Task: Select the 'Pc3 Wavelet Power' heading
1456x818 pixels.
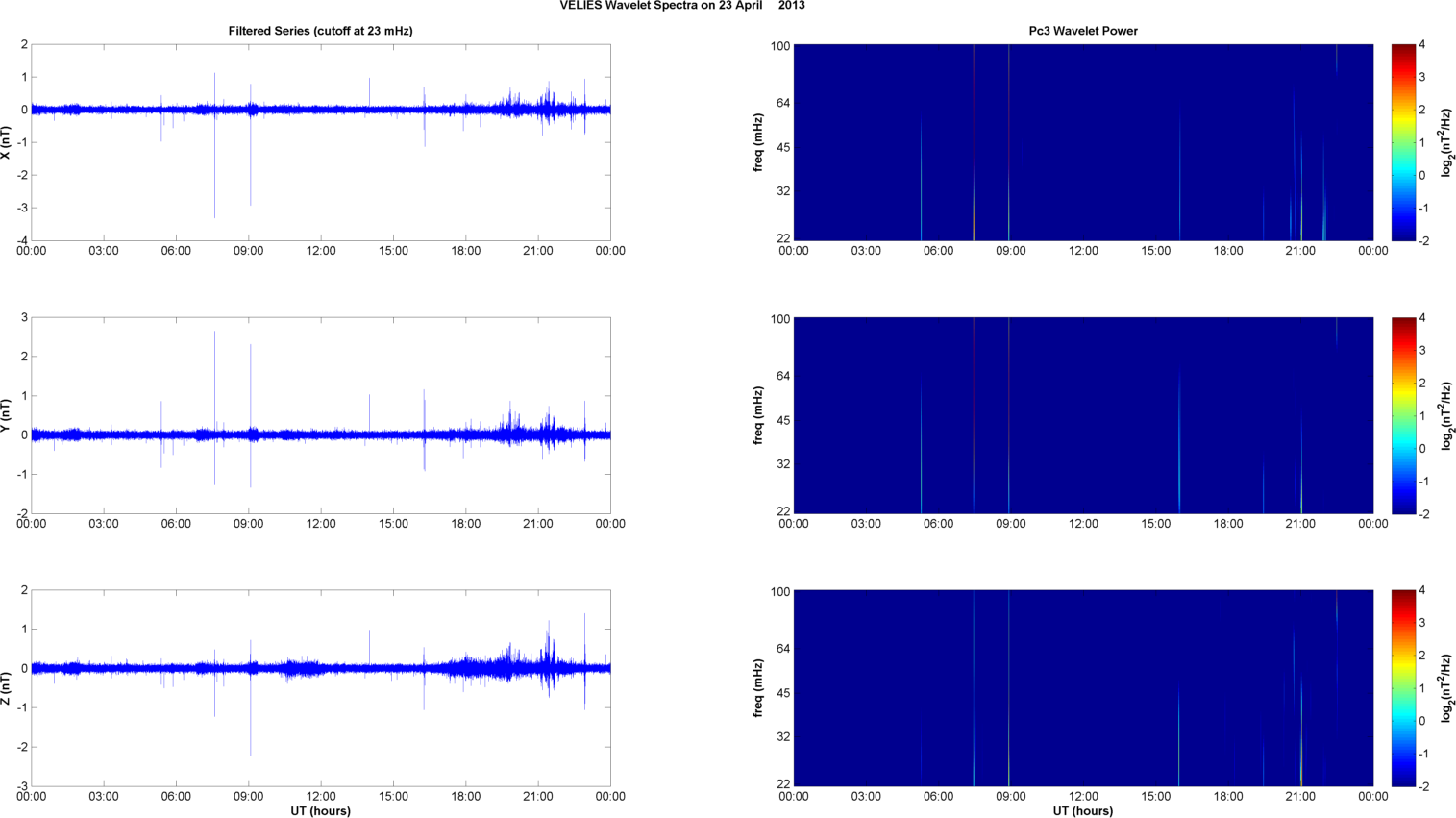Action: point(1083,31)
